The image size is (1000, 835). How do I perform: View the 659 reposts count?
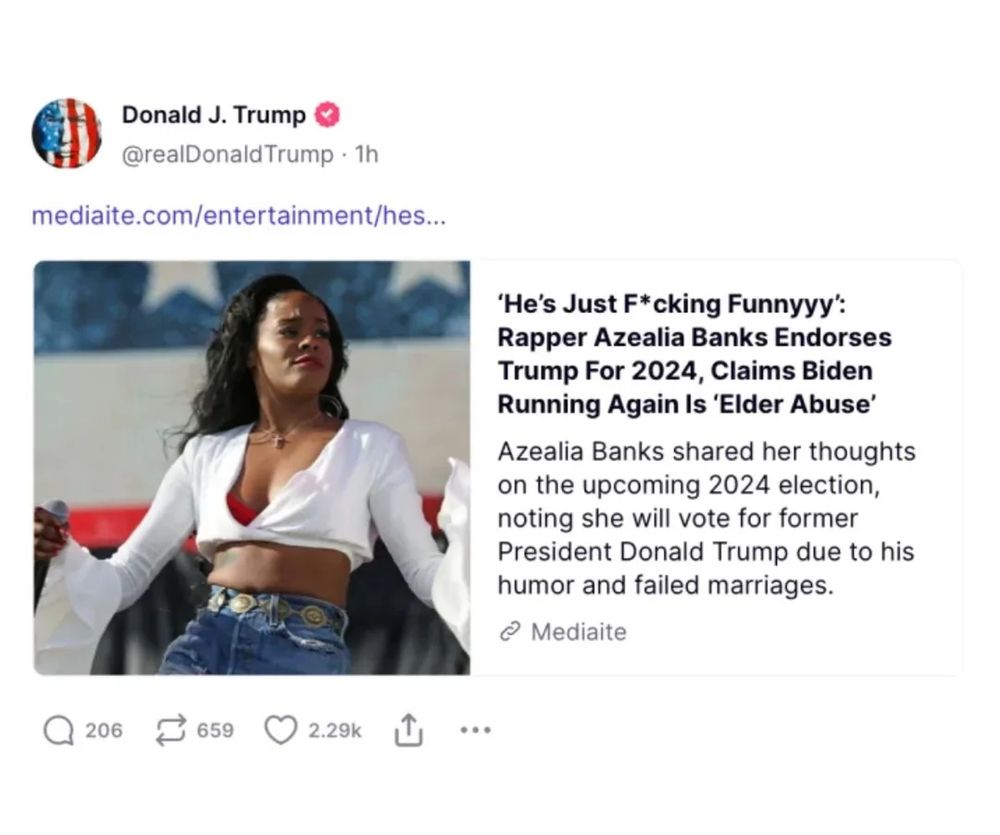[215, 730]
